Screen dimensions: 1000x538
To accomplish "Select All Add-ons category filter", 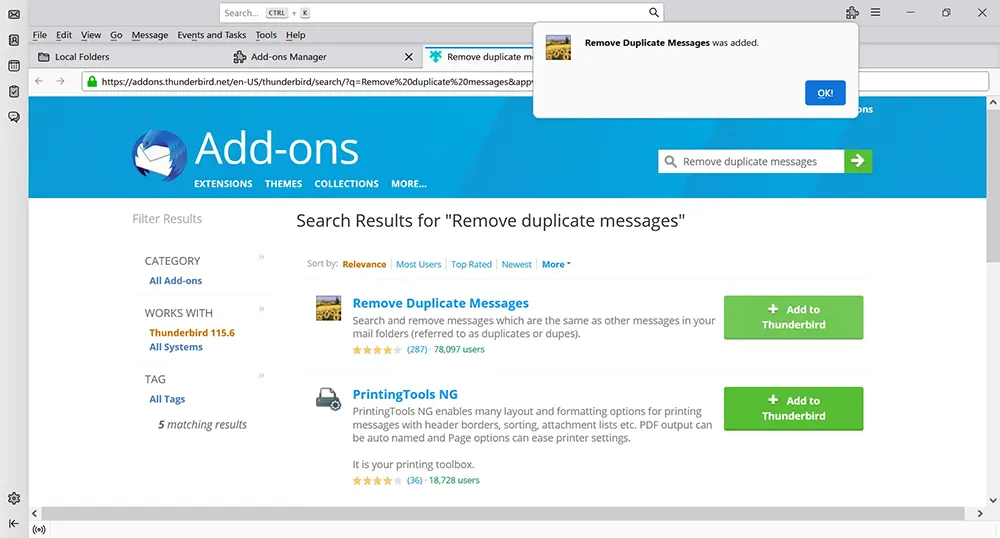I will [x=175, y=280].
